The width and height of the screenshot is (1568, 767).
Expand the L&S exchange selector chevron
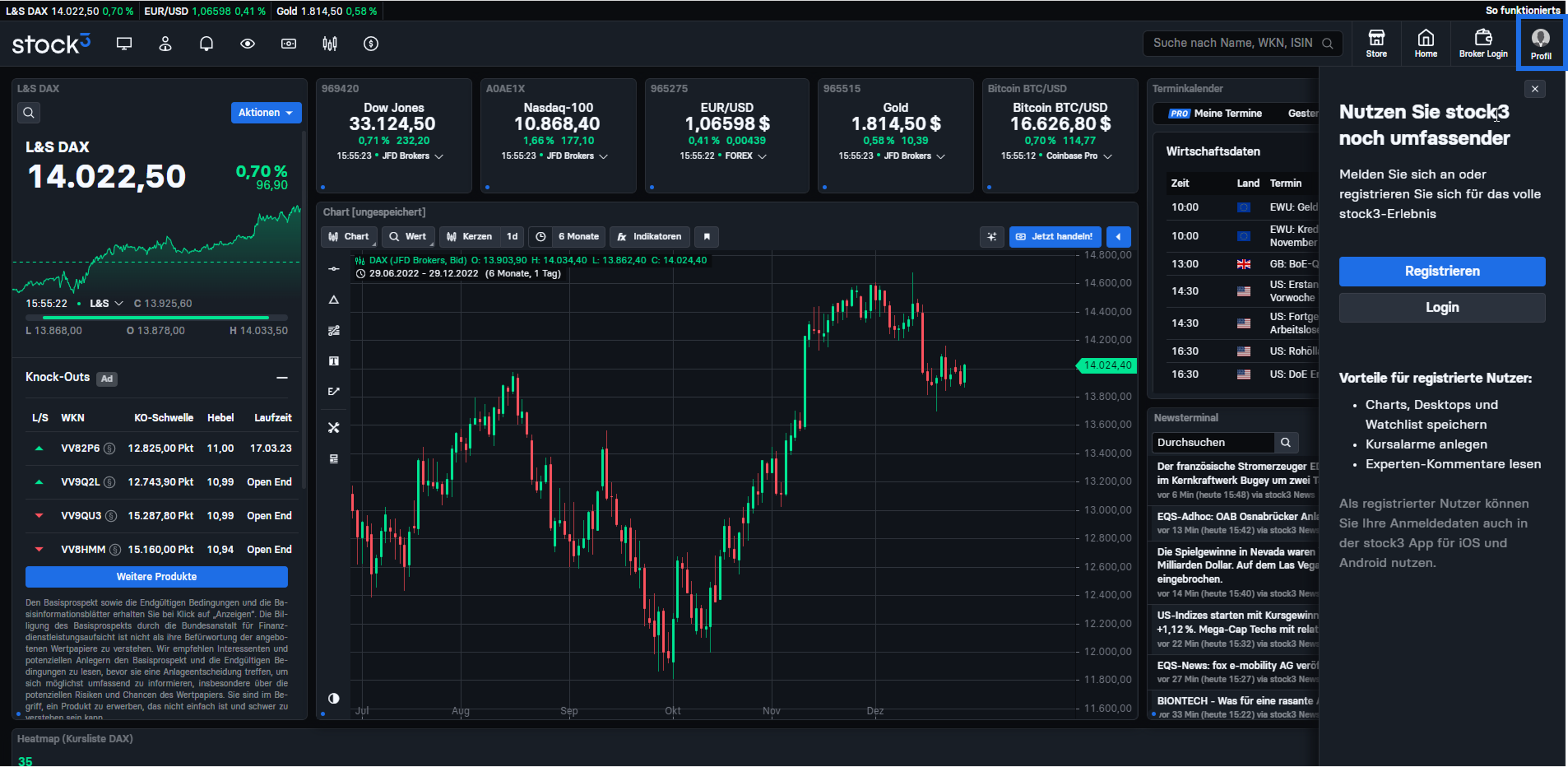coord(119,303)
